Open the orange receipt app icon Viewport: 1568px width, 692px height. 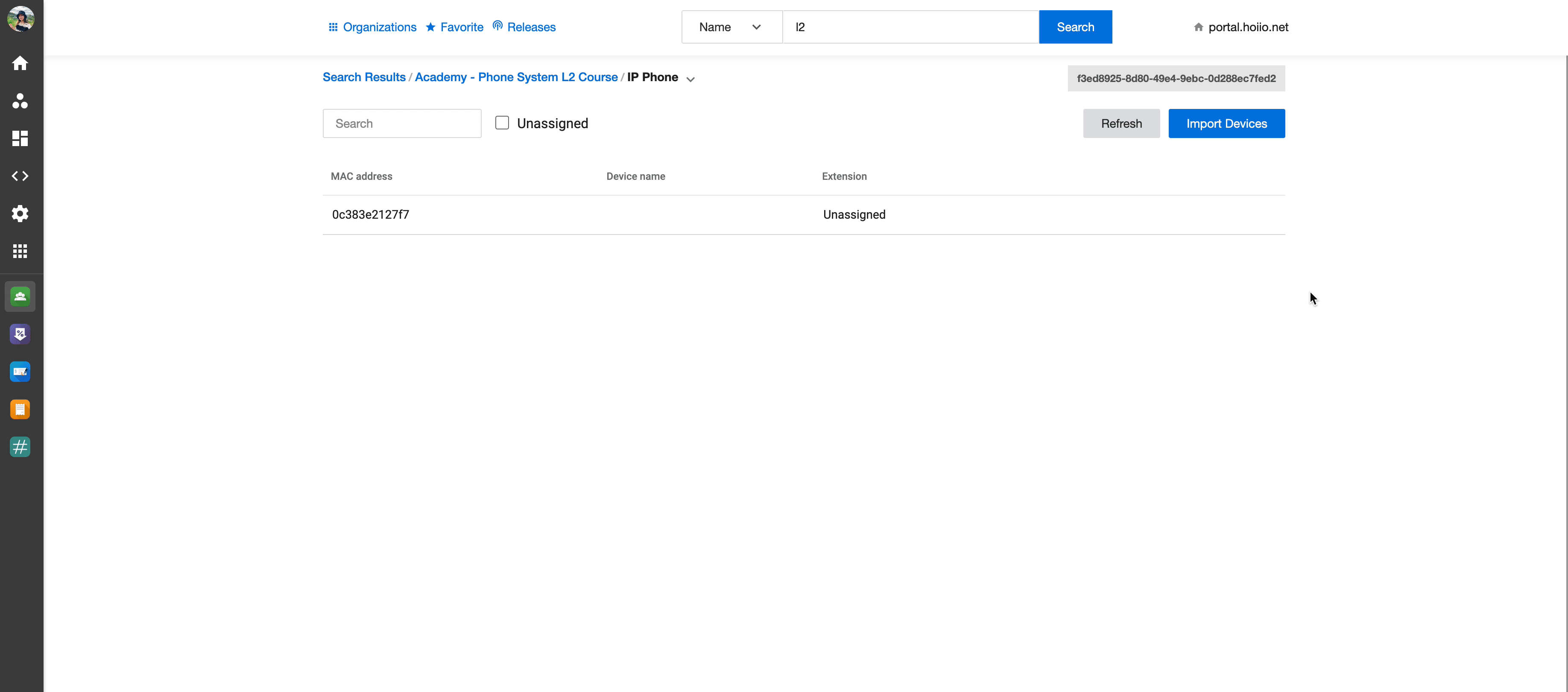point(20,409)
